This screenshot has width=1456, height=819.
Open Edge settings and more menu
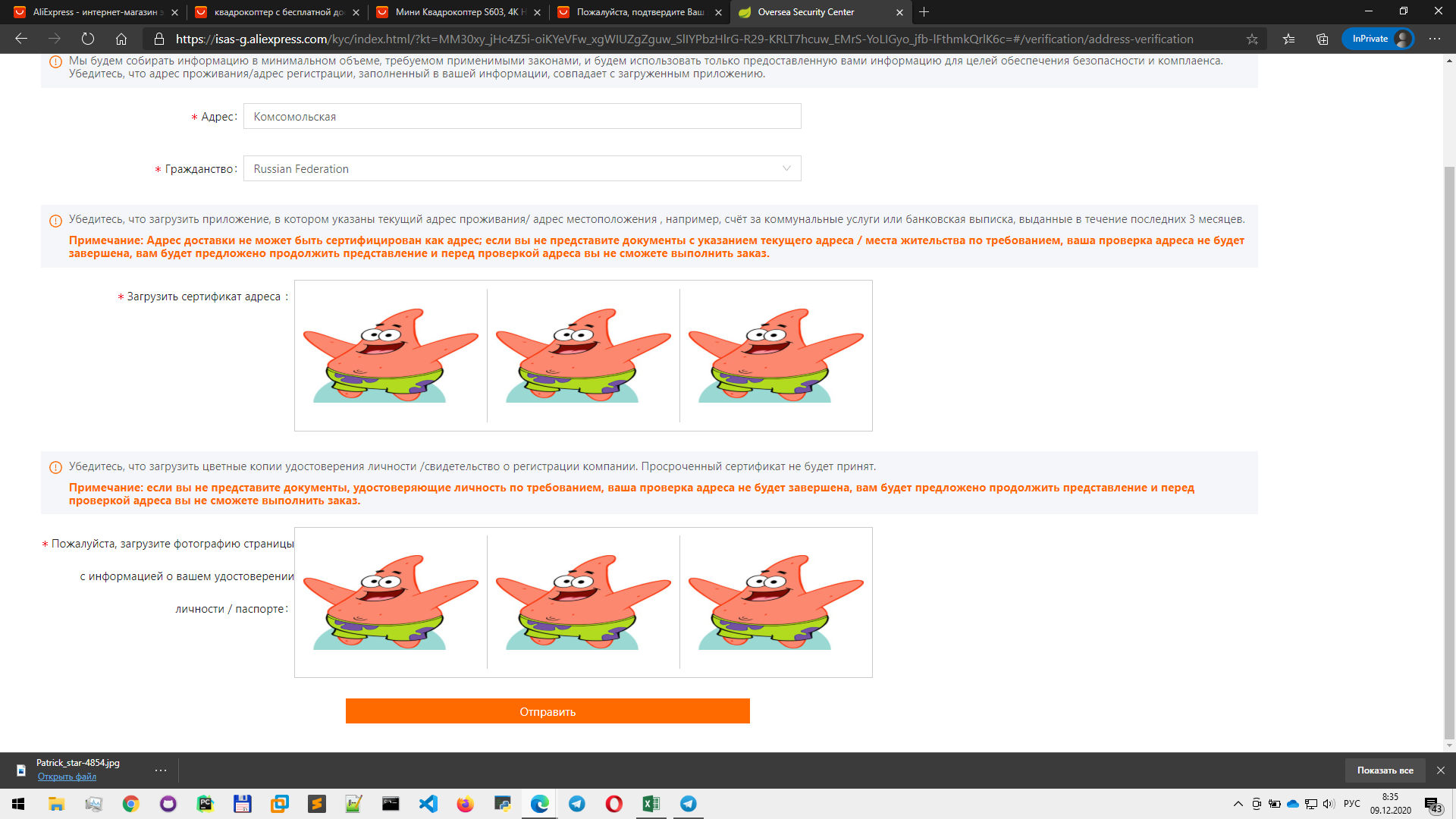pos(1435,39)
